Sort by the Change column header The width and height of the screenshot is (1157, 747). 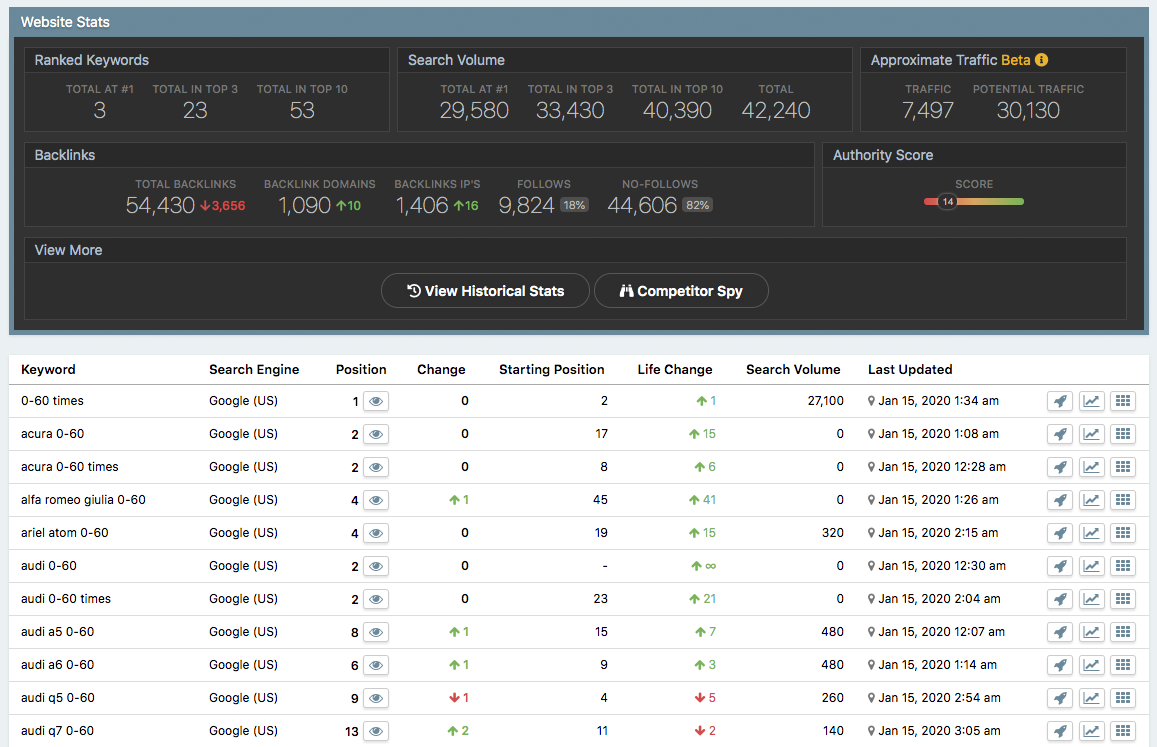click(441, 369)
